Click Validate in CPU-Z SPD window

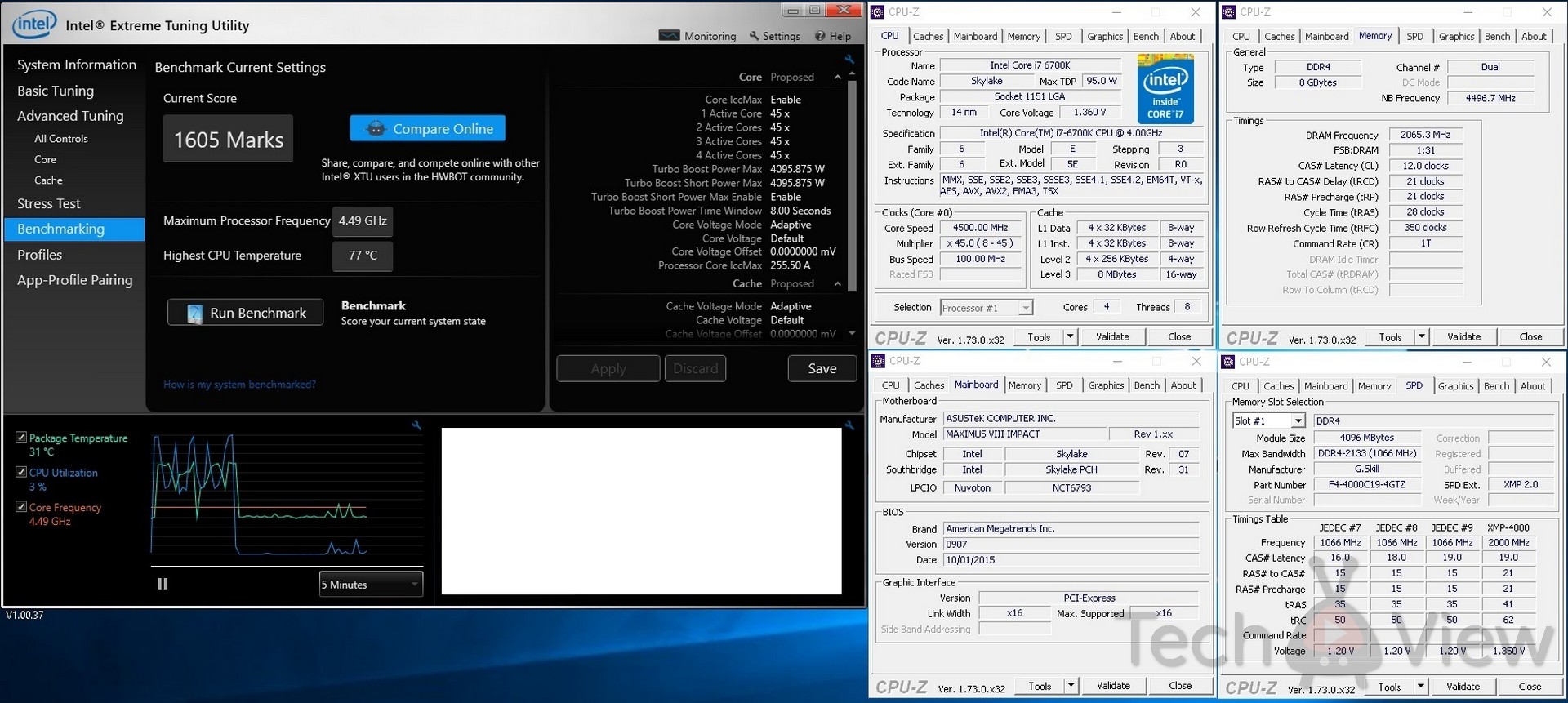(1463, 687)
